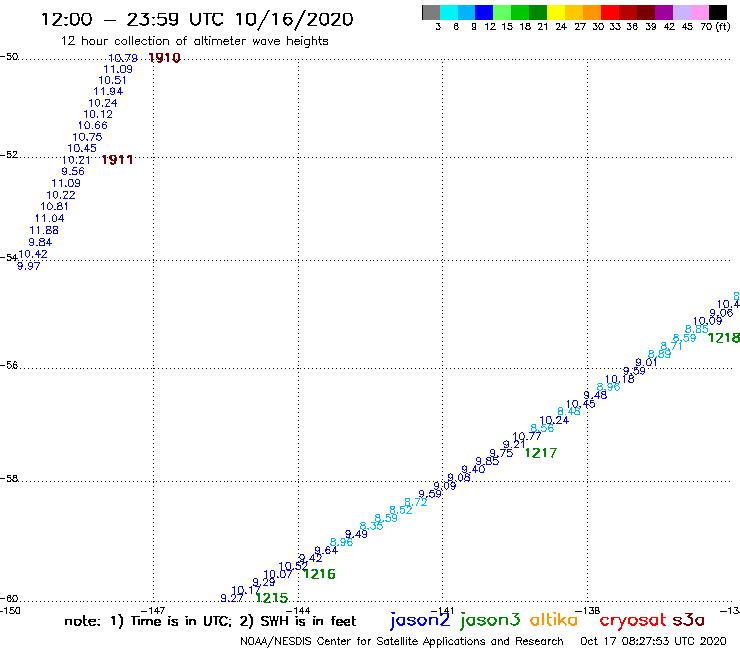Click the jason2 satellite label

pyautogui.click(x=420, y=620)
